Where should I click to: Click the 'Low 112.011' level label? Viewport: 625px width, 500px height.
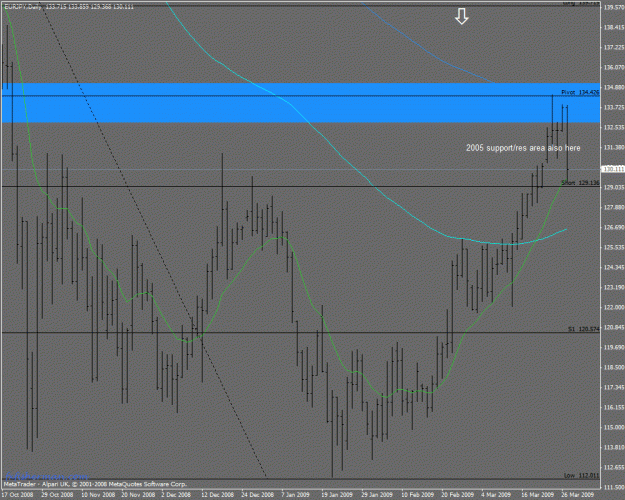point(582,475)
